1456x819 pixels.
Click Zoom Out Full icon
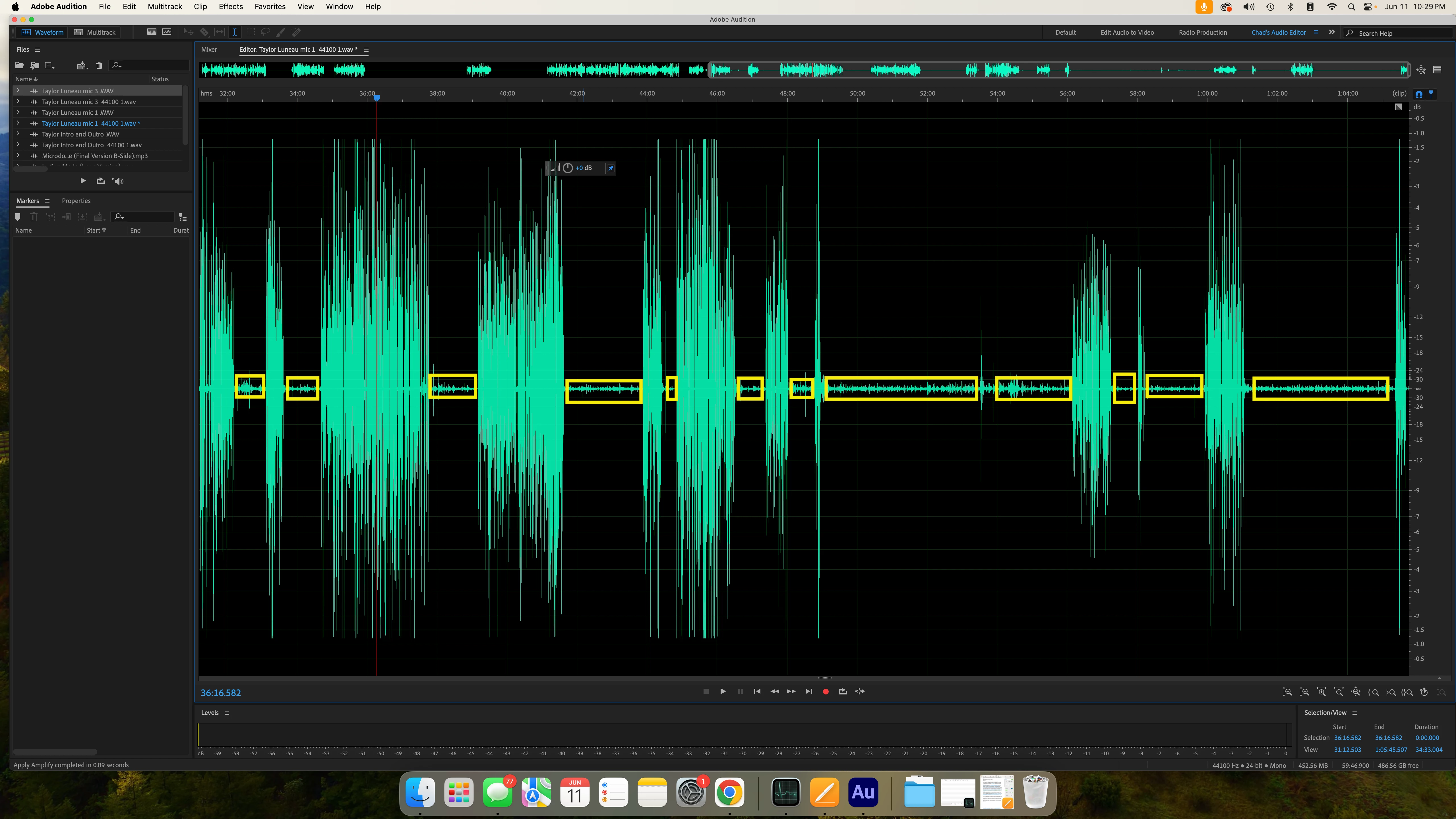click(x=1355, y=692)
